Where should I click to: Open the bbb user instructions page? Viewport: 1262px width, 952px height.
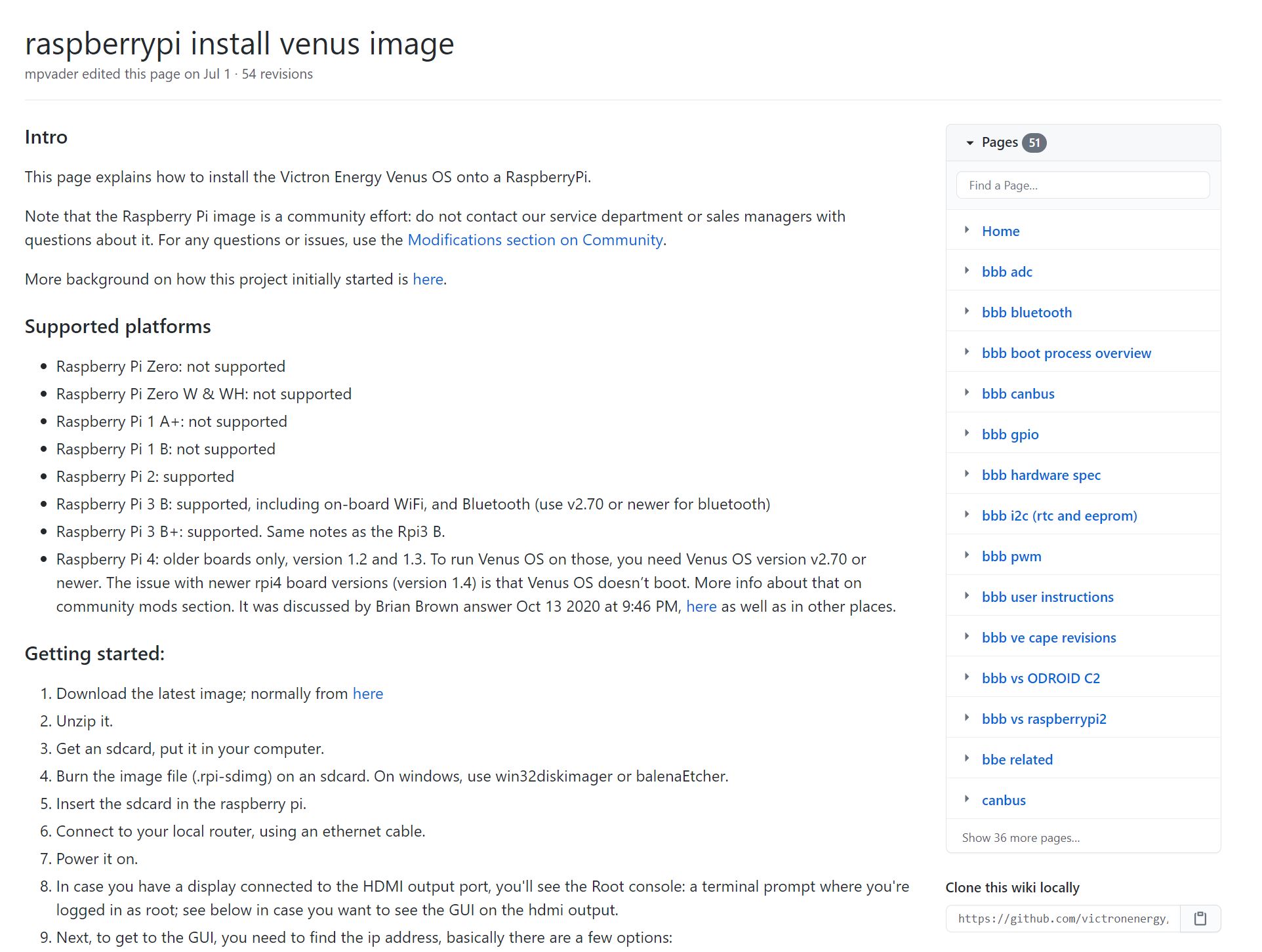pyautogui.click(x=1048, y=597)
